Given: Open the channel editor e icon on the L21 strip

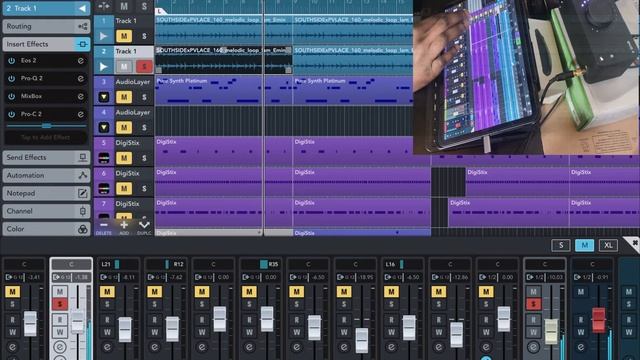Looking at the screenshot, I should click(107, 347).
